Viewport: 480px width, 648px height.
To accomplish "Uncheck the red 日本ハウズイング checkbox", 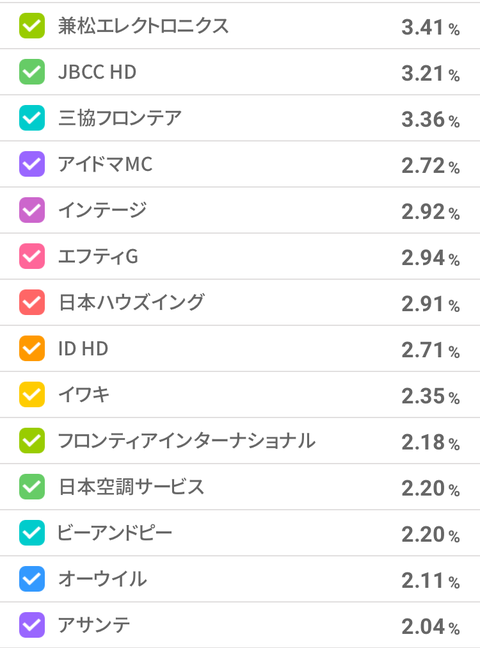I will (32, 302).
